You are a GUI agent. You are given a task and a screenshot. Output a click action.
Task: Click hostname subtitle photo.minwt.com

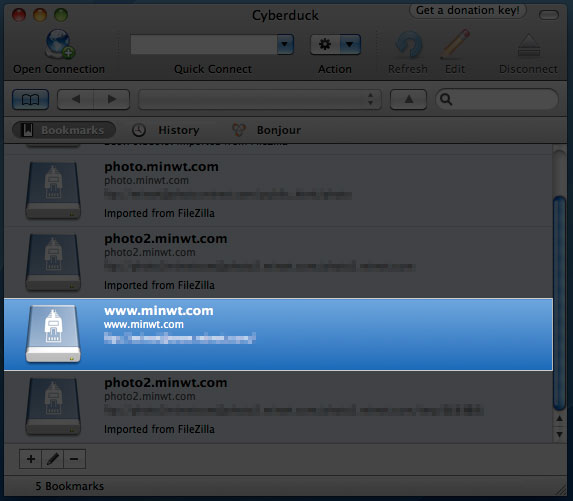146,181
